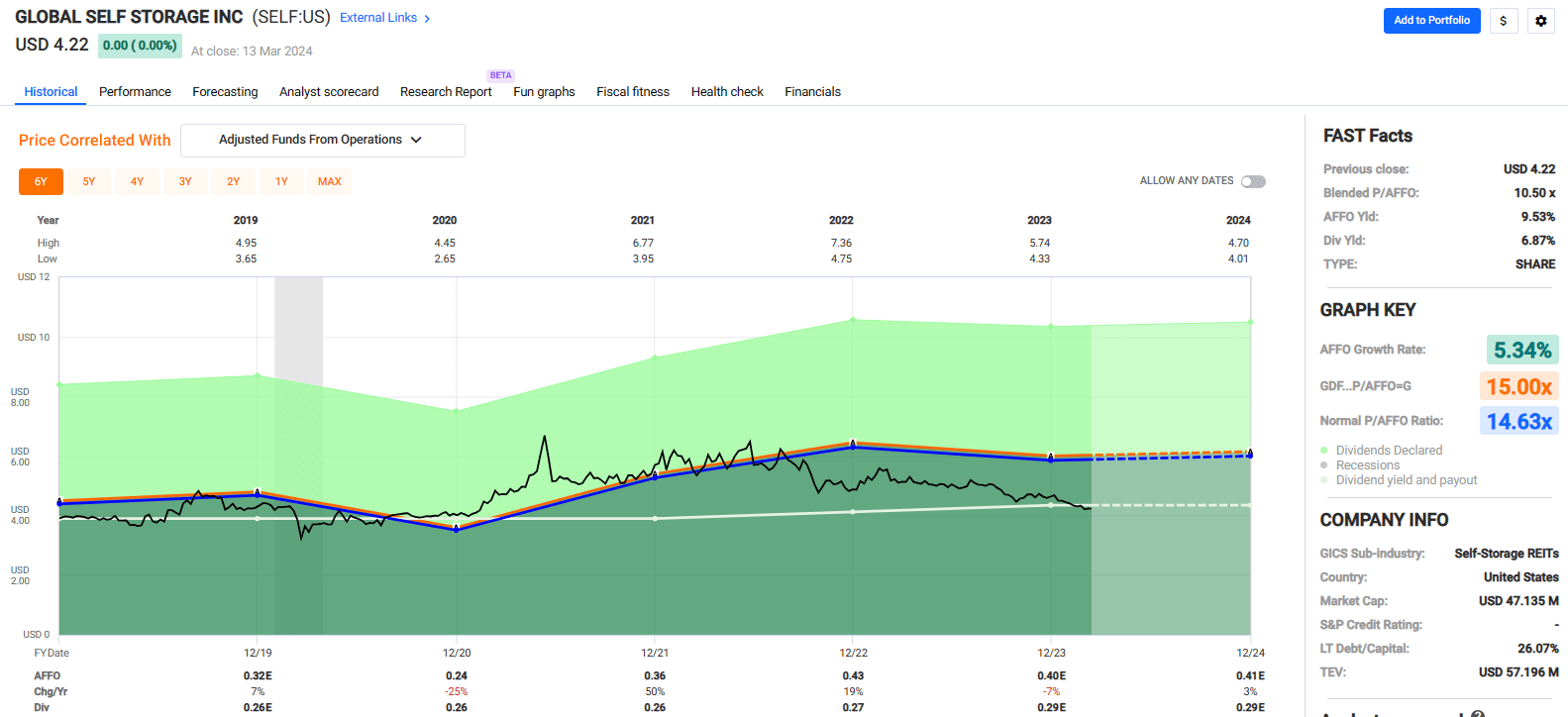
Task: Switch to the Performance tab
Action: [135, 92]
